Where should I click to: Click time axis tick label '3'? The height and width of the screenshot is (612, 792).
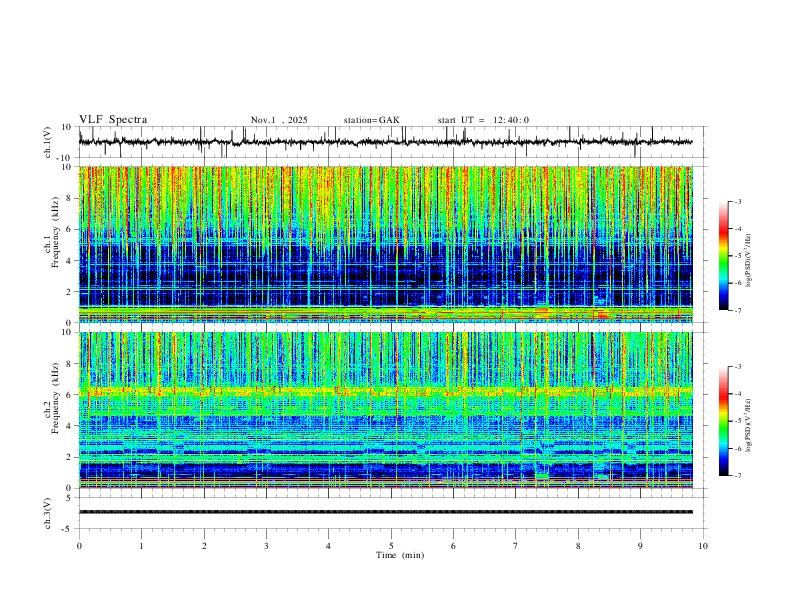[x=266, y=546]
